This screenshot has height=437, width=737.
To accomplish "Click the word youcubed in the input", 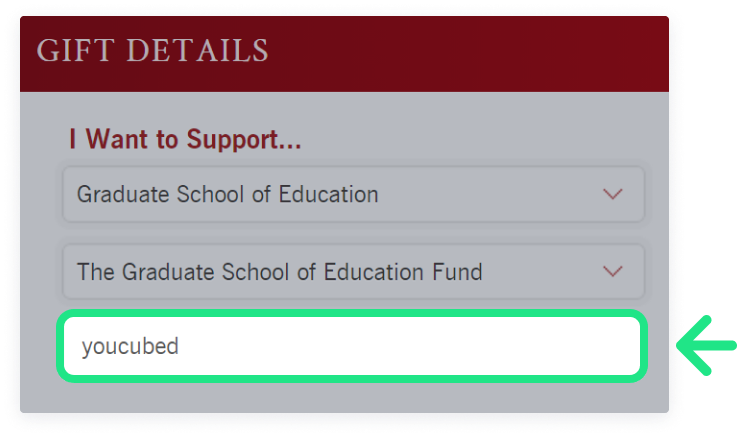I will coord(130,347).
